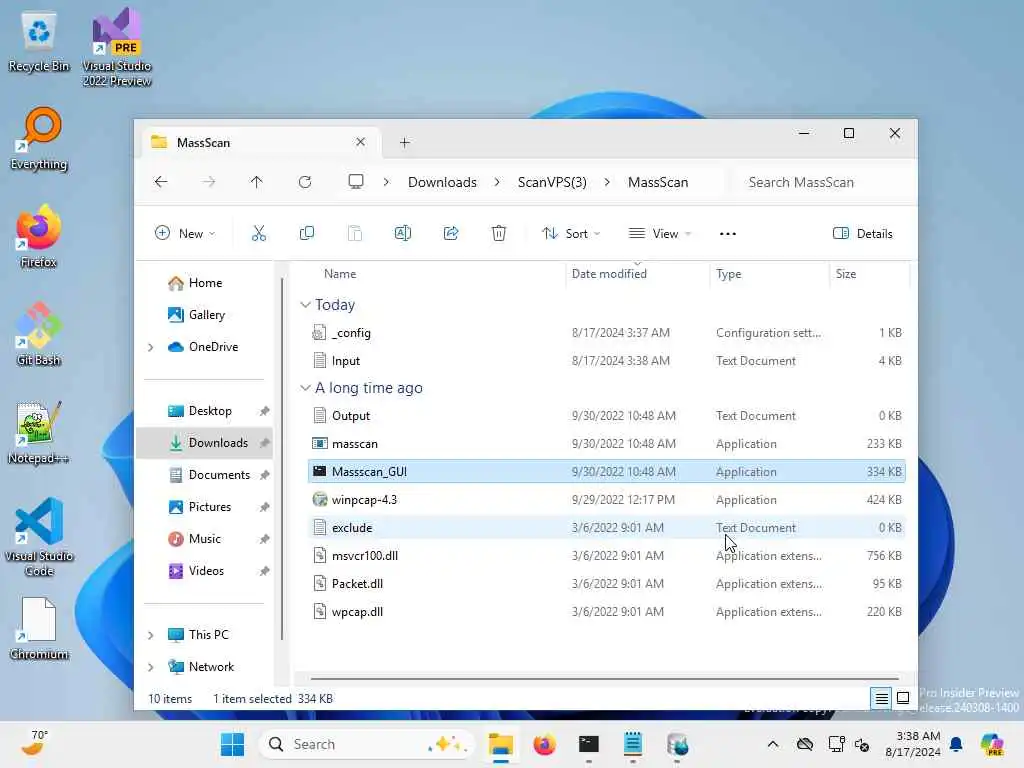The width and height of the screenshot is (1024, 768).
Task: Click the Rename icon in toolbar
Action: 403,233
